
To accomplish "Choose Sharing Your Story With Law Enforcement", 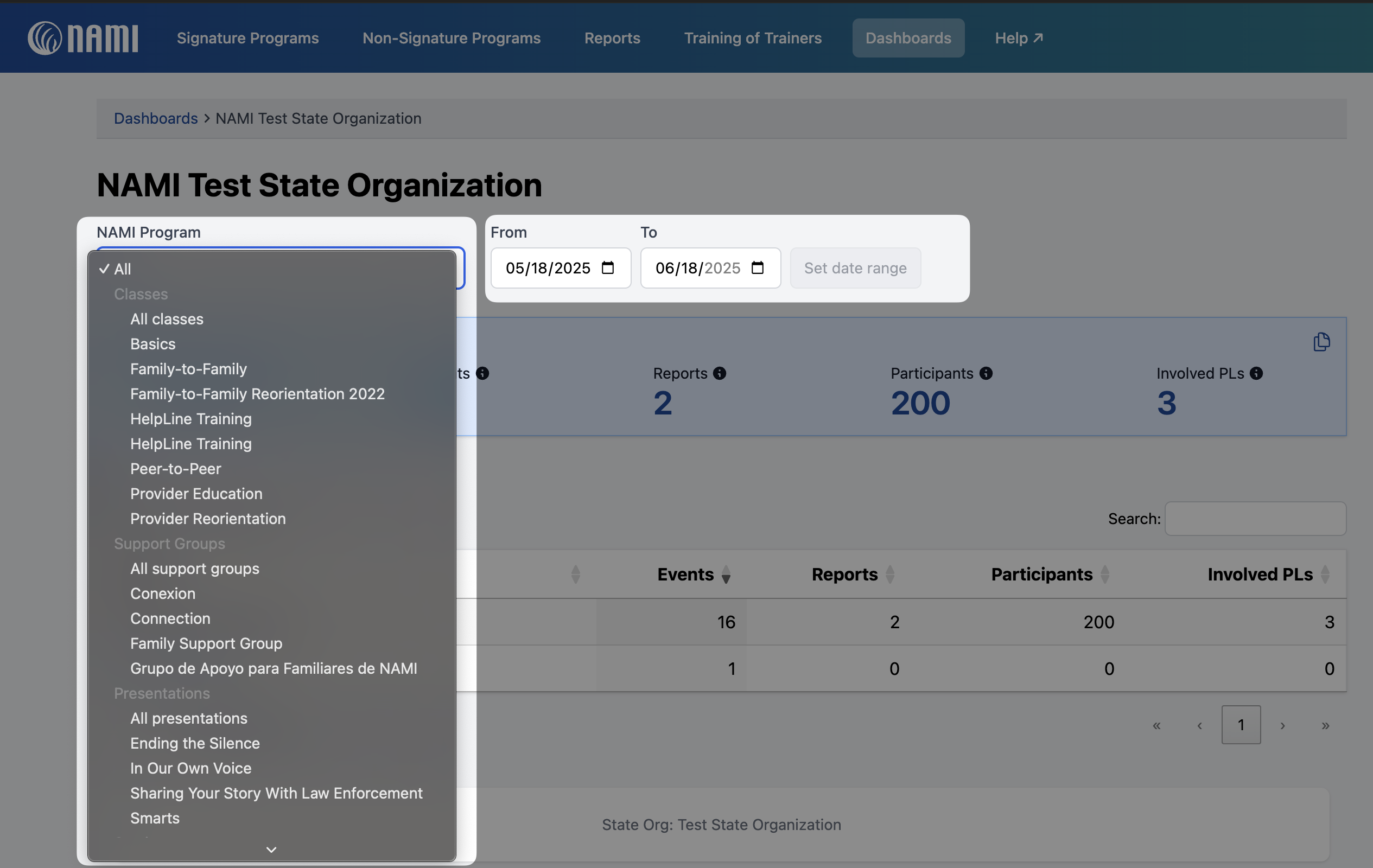I will tap(271, 793).
